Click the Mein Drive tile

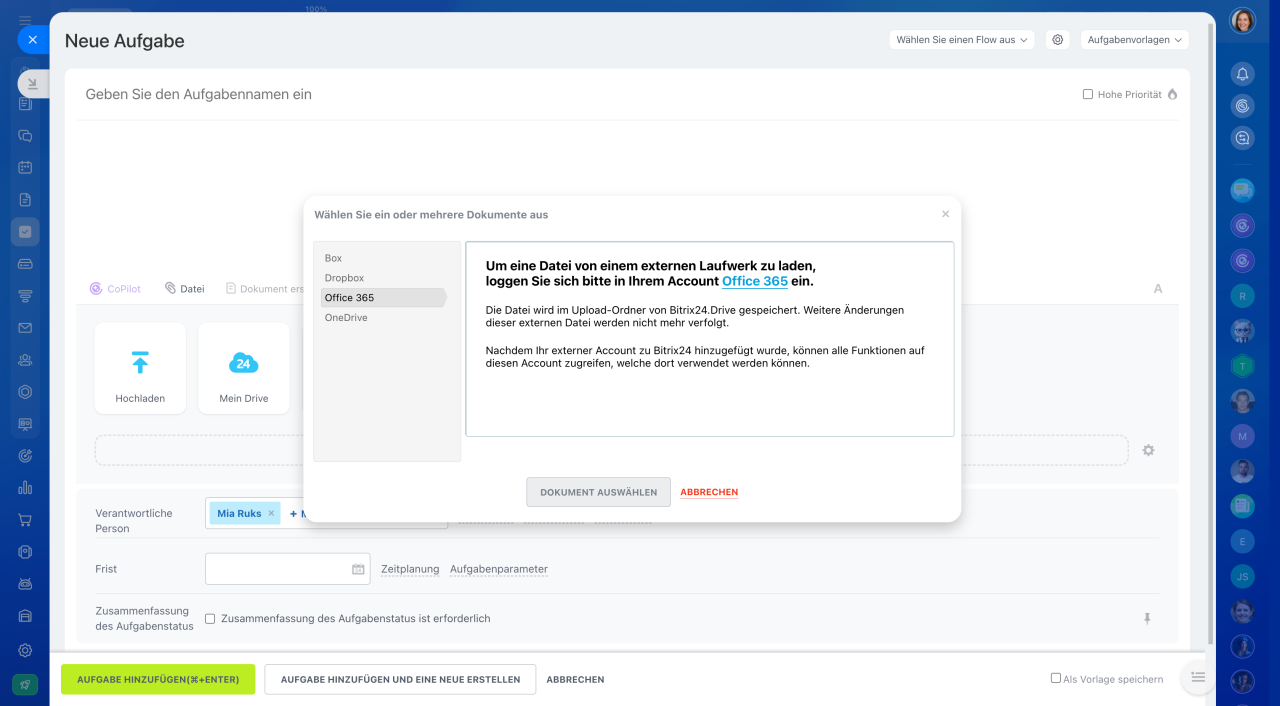click(x=244, y=368)
